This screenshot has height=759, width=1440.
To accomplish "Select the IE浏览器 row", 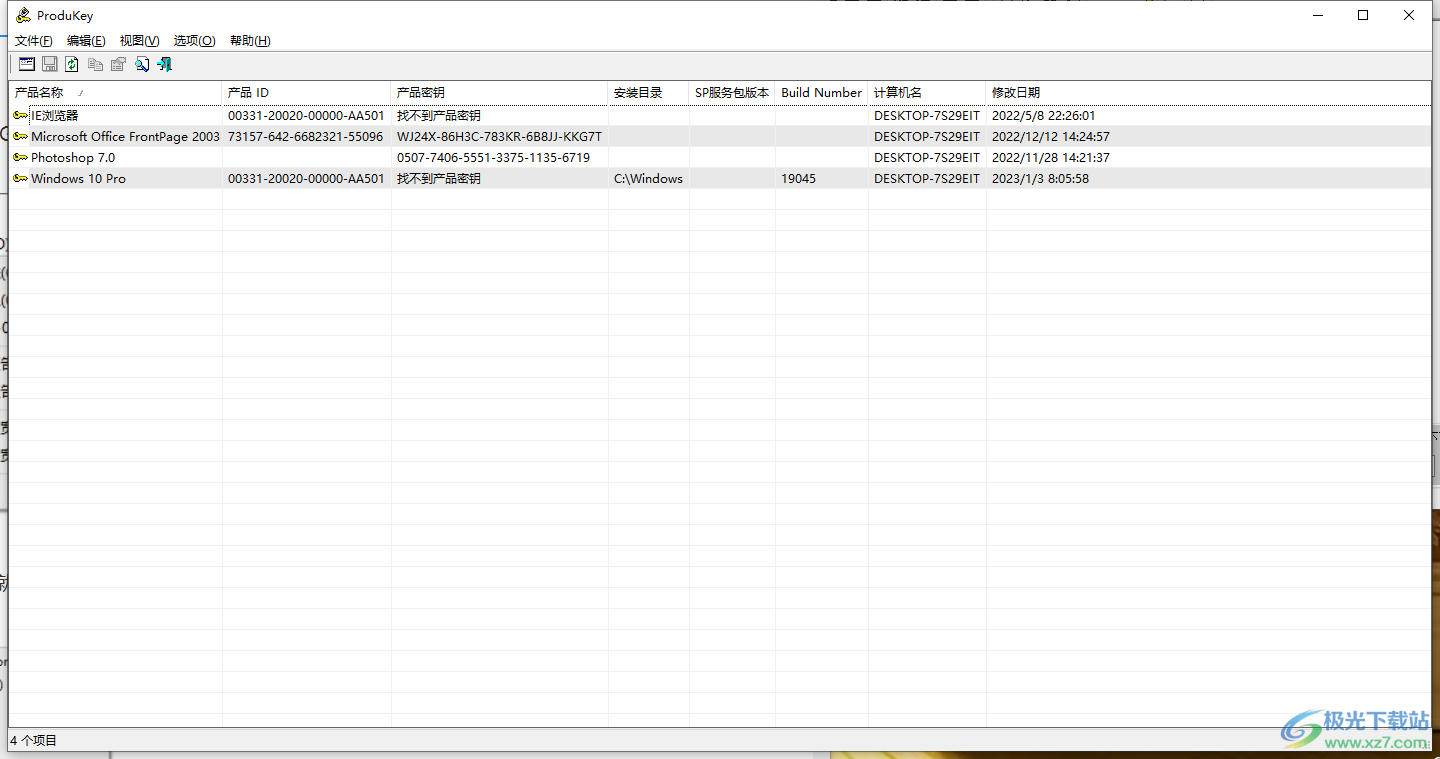I will [x=720, y=115].
